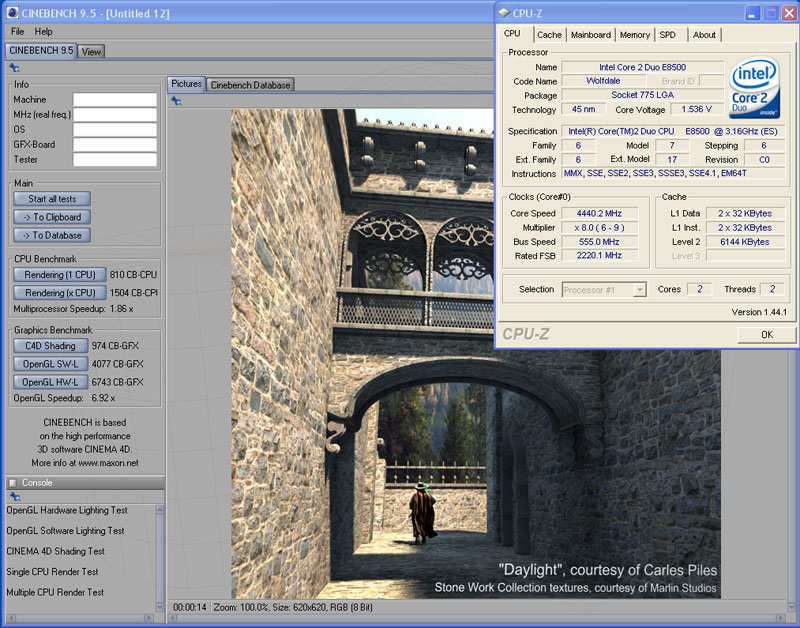Image resolution: width=800 pixels, height=628 pixels.
Task: Click the Console horizontal scrollbar right arrow
Action: 149,618
